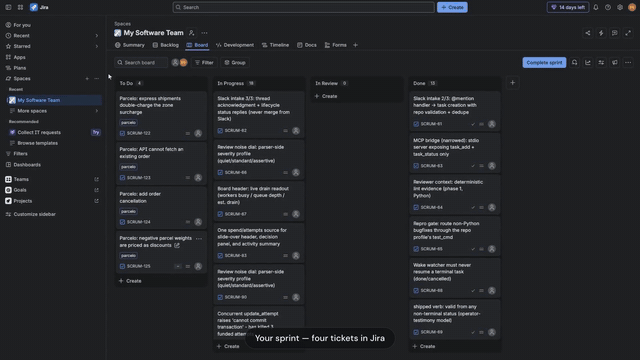Image resolution: width=640 pixels, height=360 pixels.
Task: Open Browse templates in the sidebar
Action: tap(38, 143)
